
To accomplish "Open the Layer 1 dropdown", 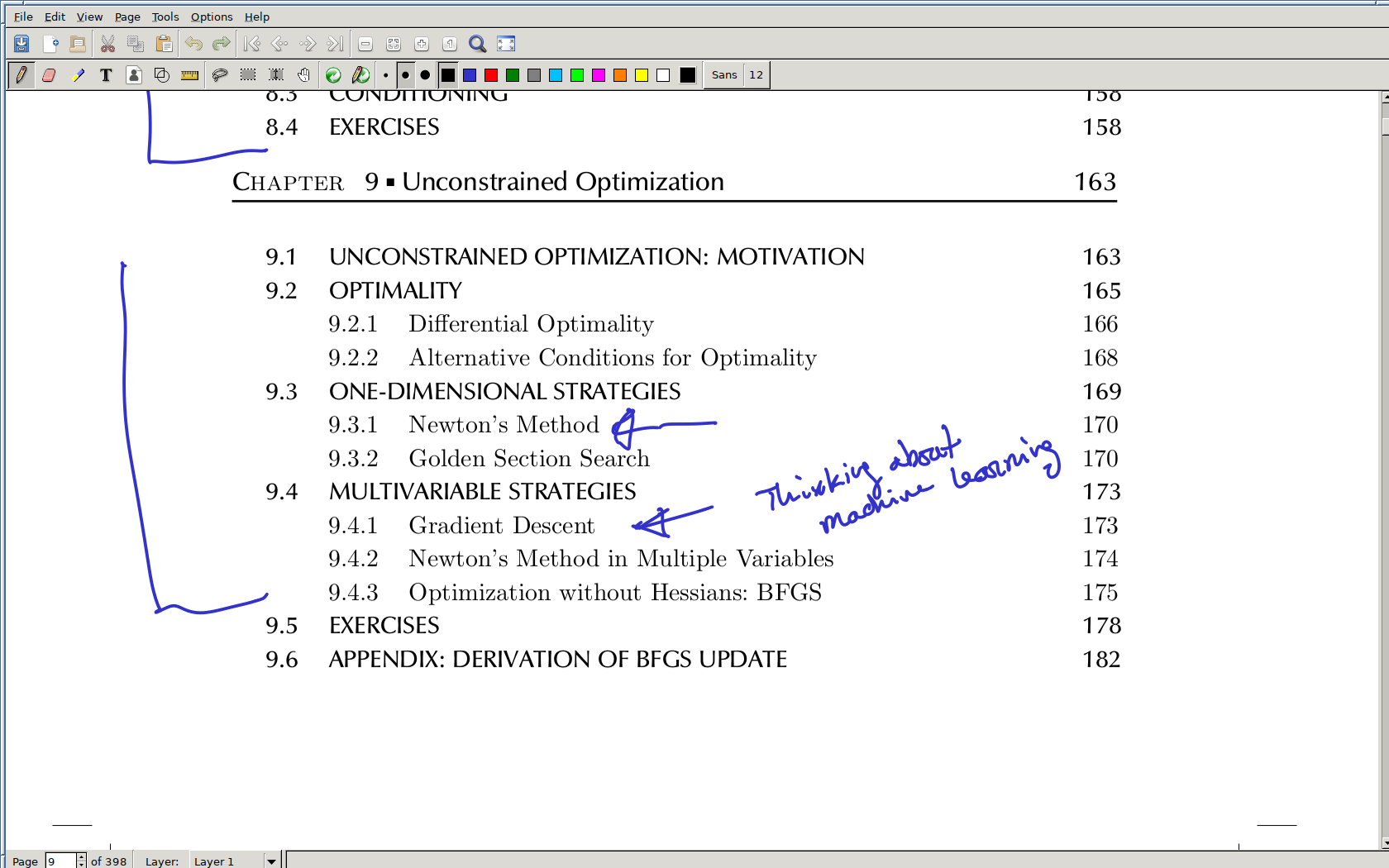I will point(270,861).
